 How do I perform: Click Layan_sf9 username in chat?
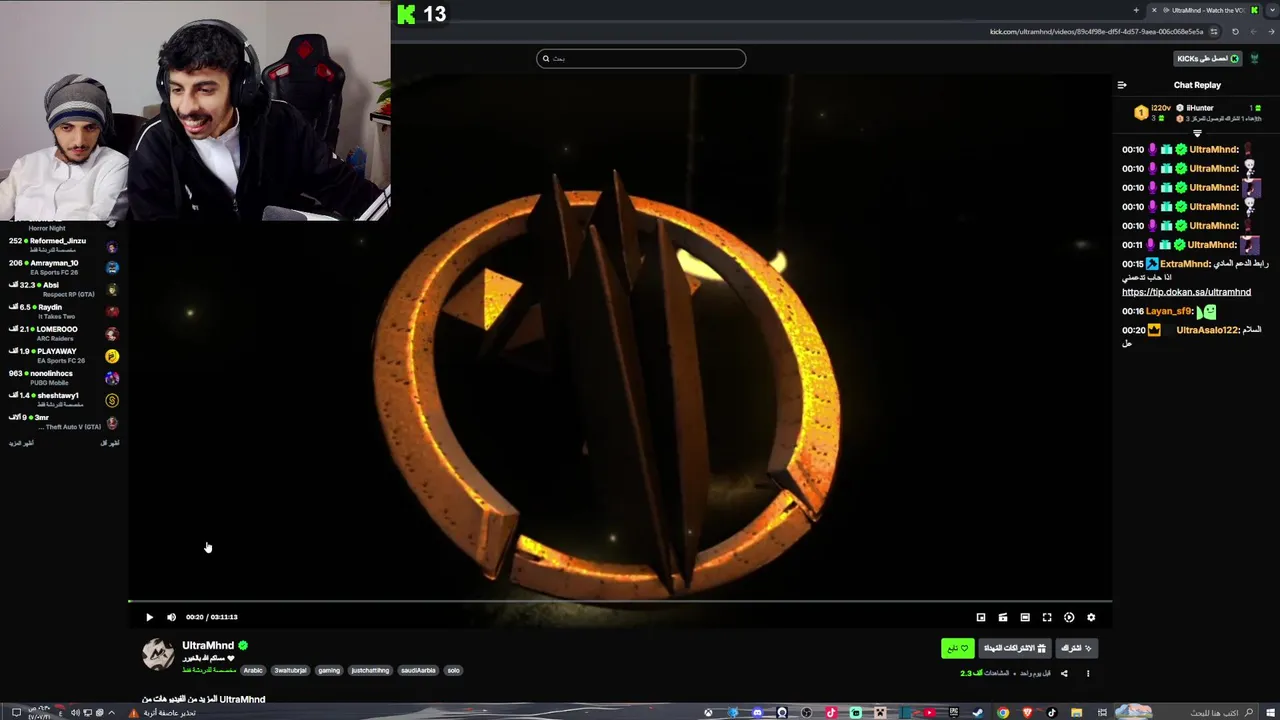point(1169,311)
